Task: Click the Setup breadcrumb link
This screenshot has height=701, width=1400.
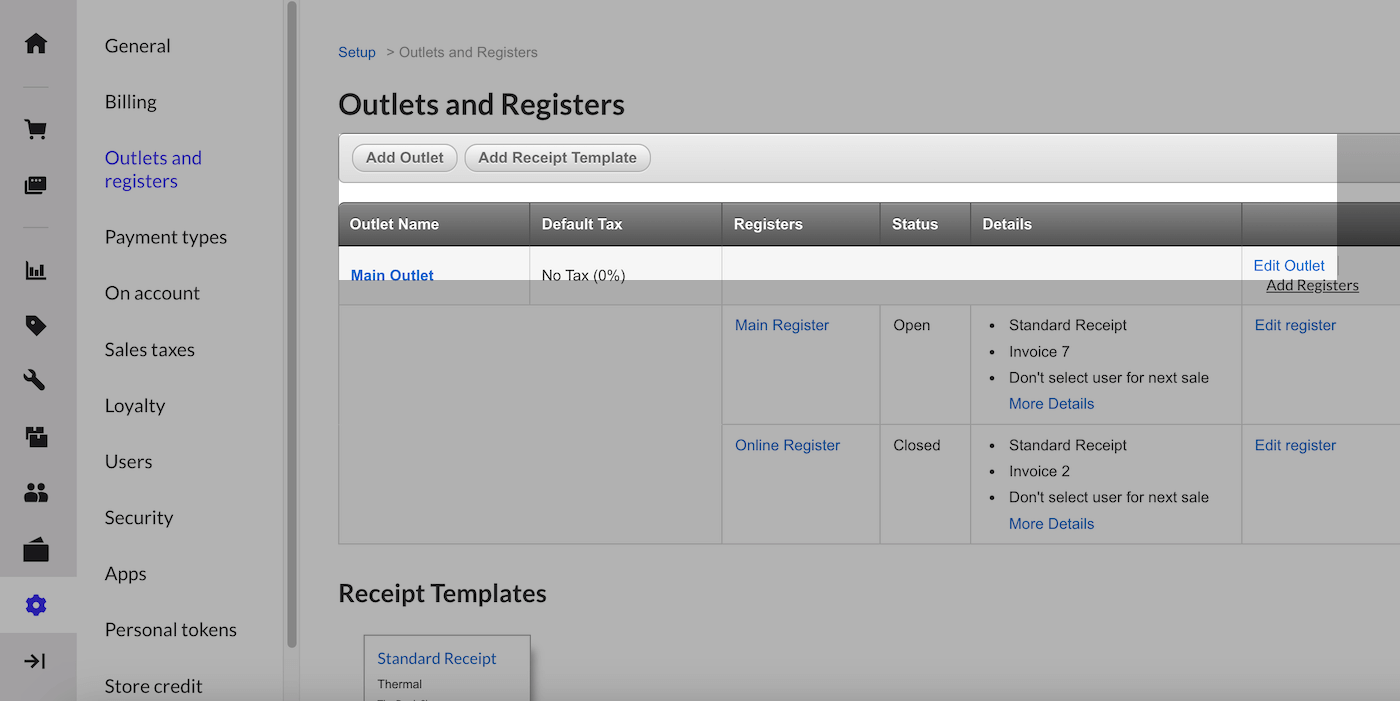Action: click(x=357, y=52)
